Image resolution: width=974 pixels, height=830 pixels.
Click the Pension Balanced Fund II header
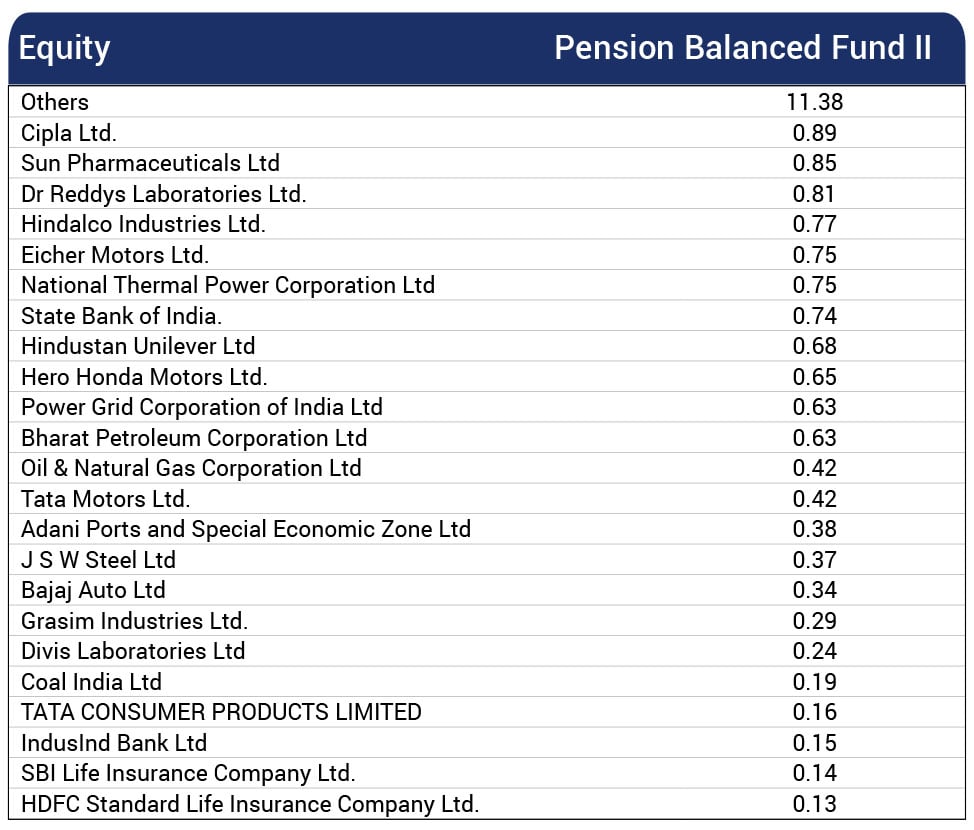(743, 48)
